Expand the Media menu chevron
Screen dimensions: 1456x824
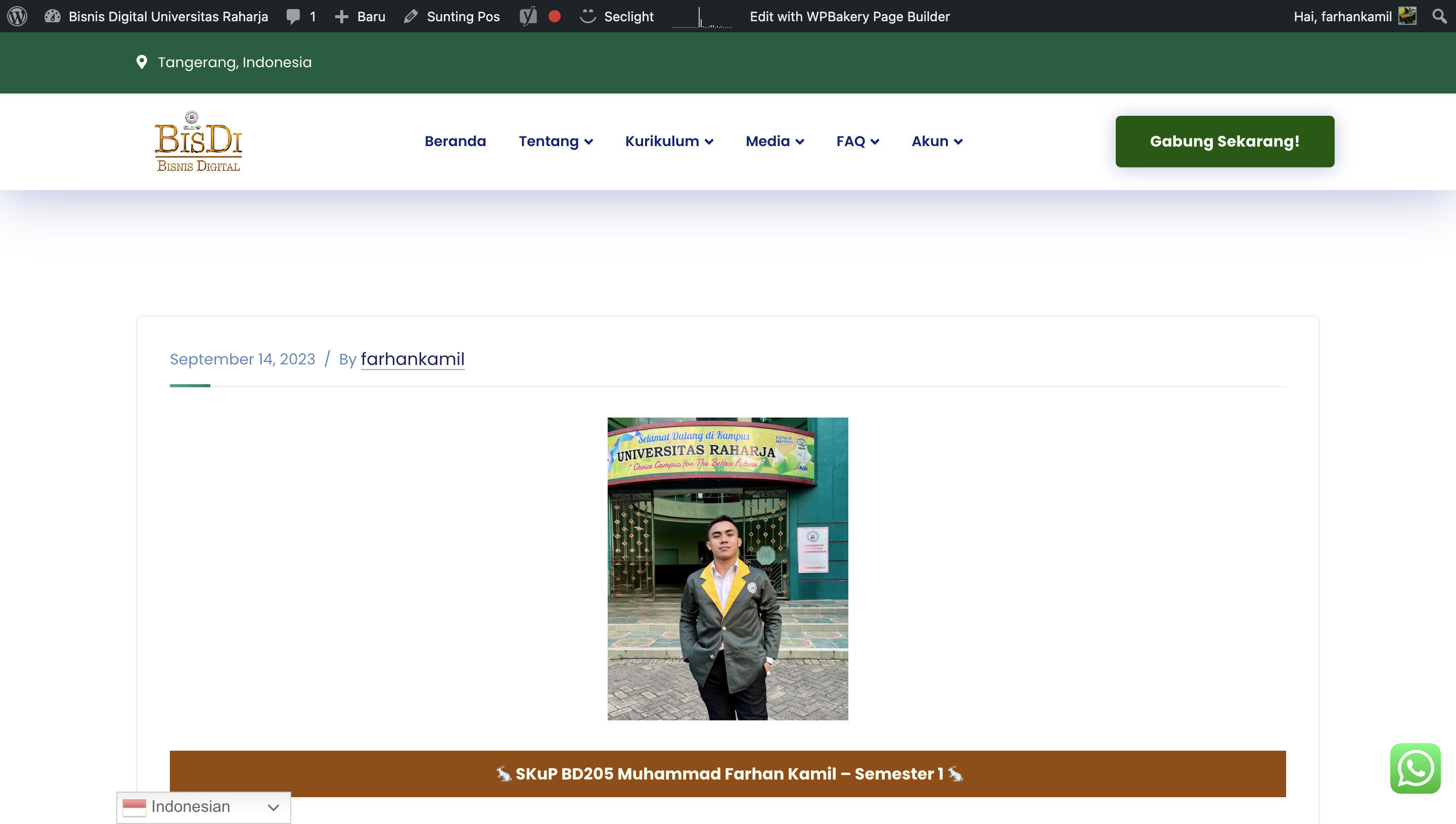[x=800, y=142]
